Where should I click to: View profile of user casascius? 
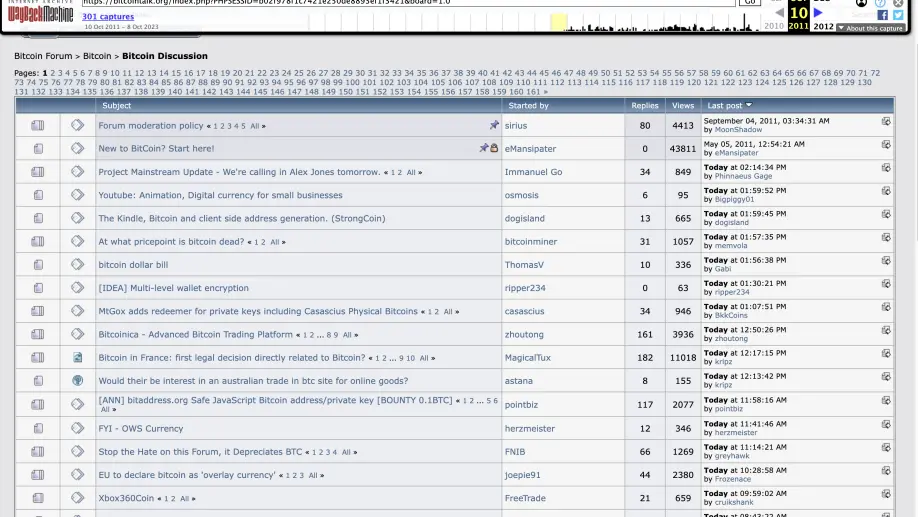click(524, 311)
